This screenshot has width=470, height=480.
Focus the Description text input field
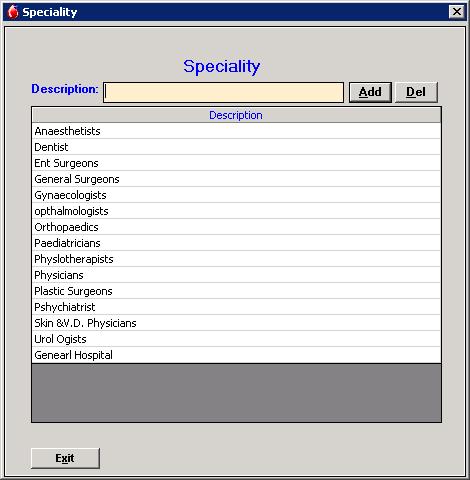[223, 92]
